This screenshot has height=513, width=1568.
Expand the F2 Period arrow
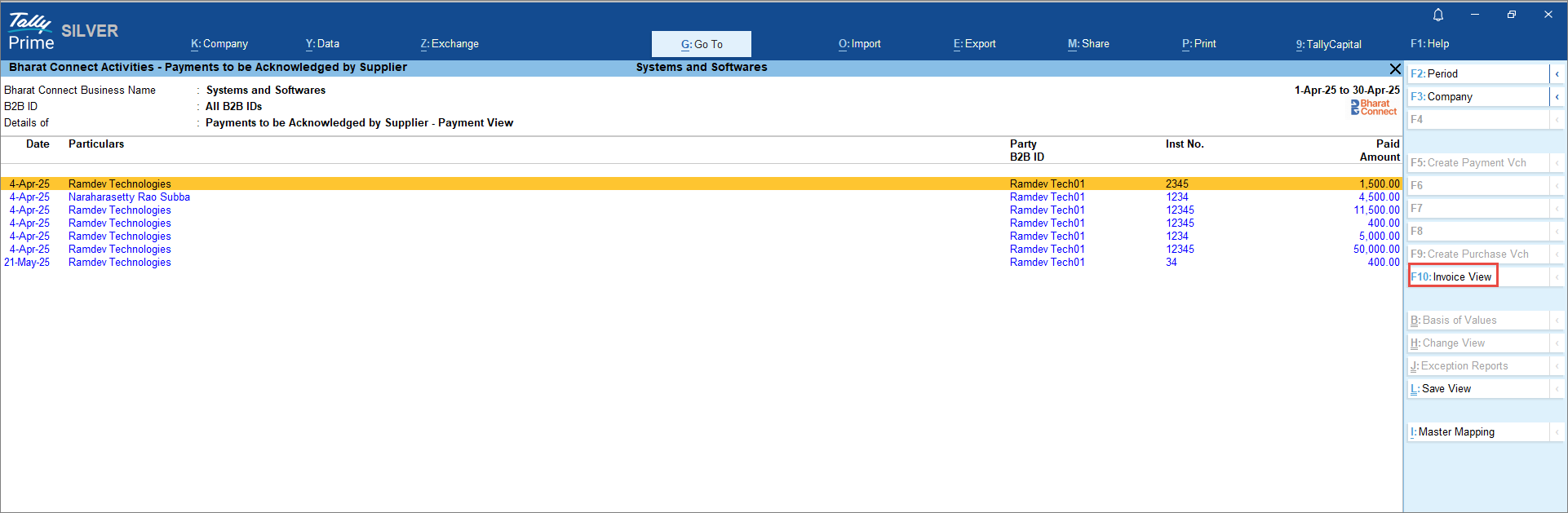1557,74
